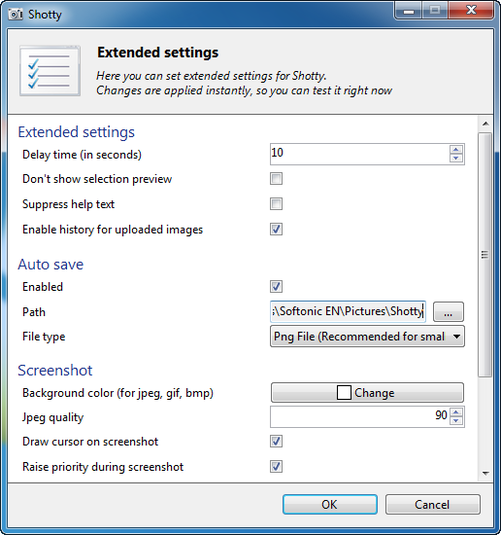Decrease delay time with down arrow
The image size is (501, 535).
456,158
